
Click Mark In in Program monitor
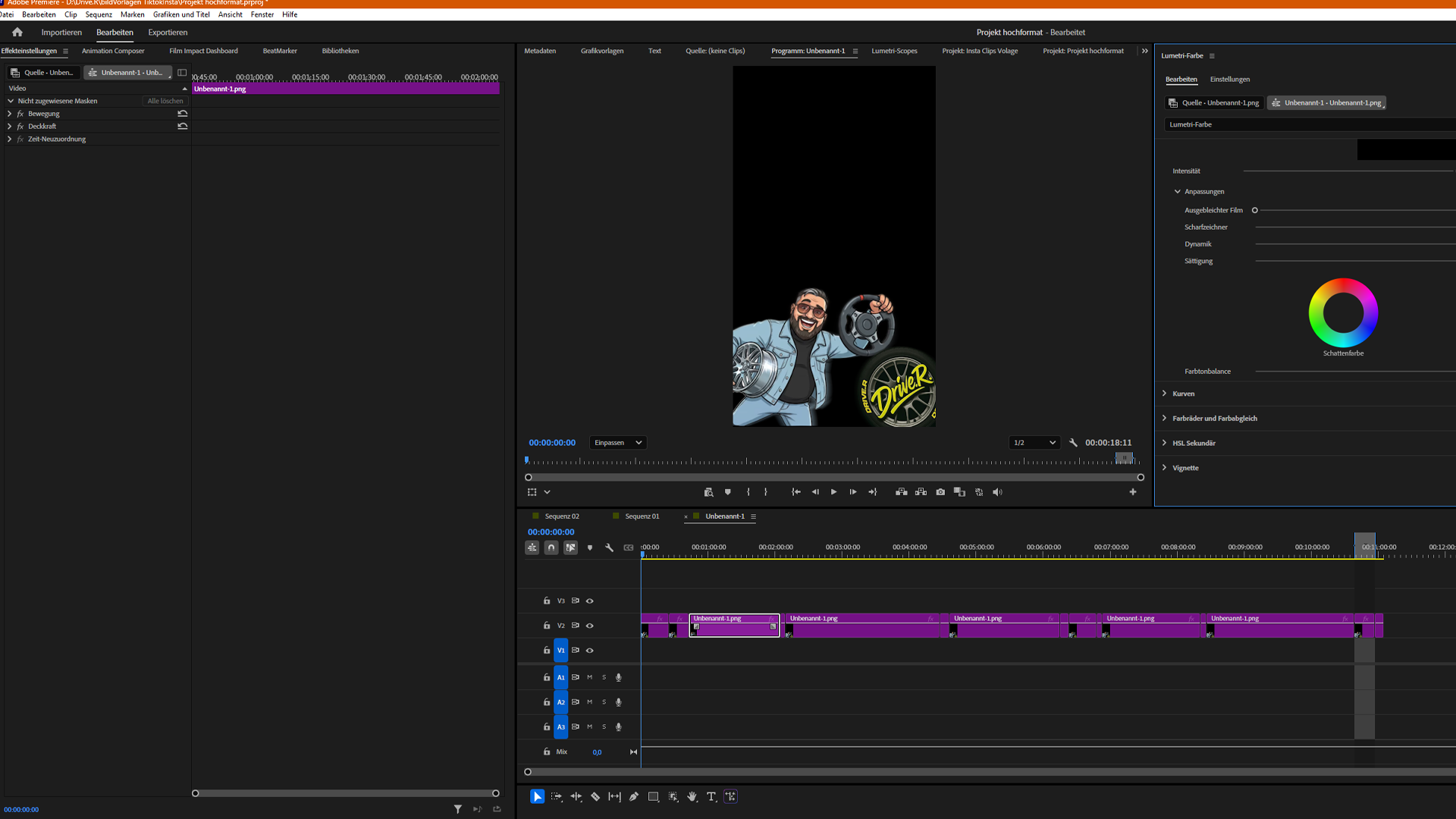coord(748,492)
